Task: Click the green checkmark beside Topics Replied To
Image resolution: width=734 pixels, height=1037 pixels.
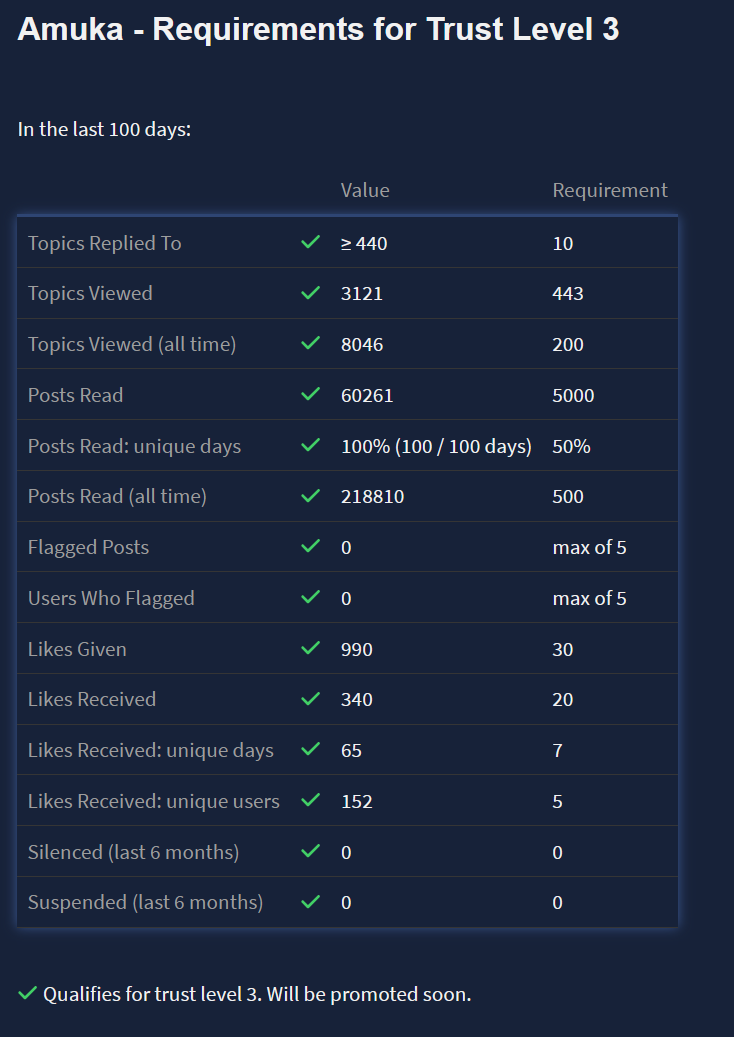Action: coord(310,242)
